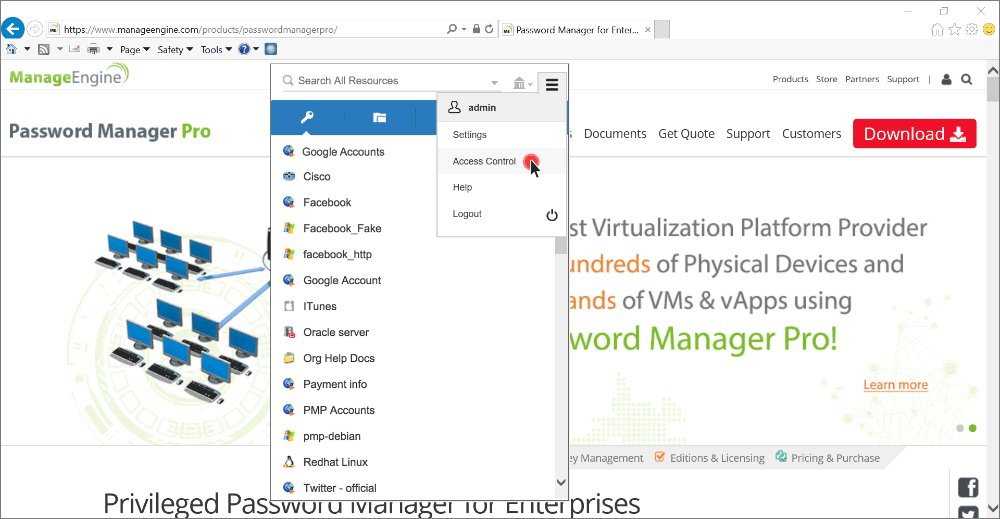
Task: Open the Cisco resource entry
Action: pos(317,177)
